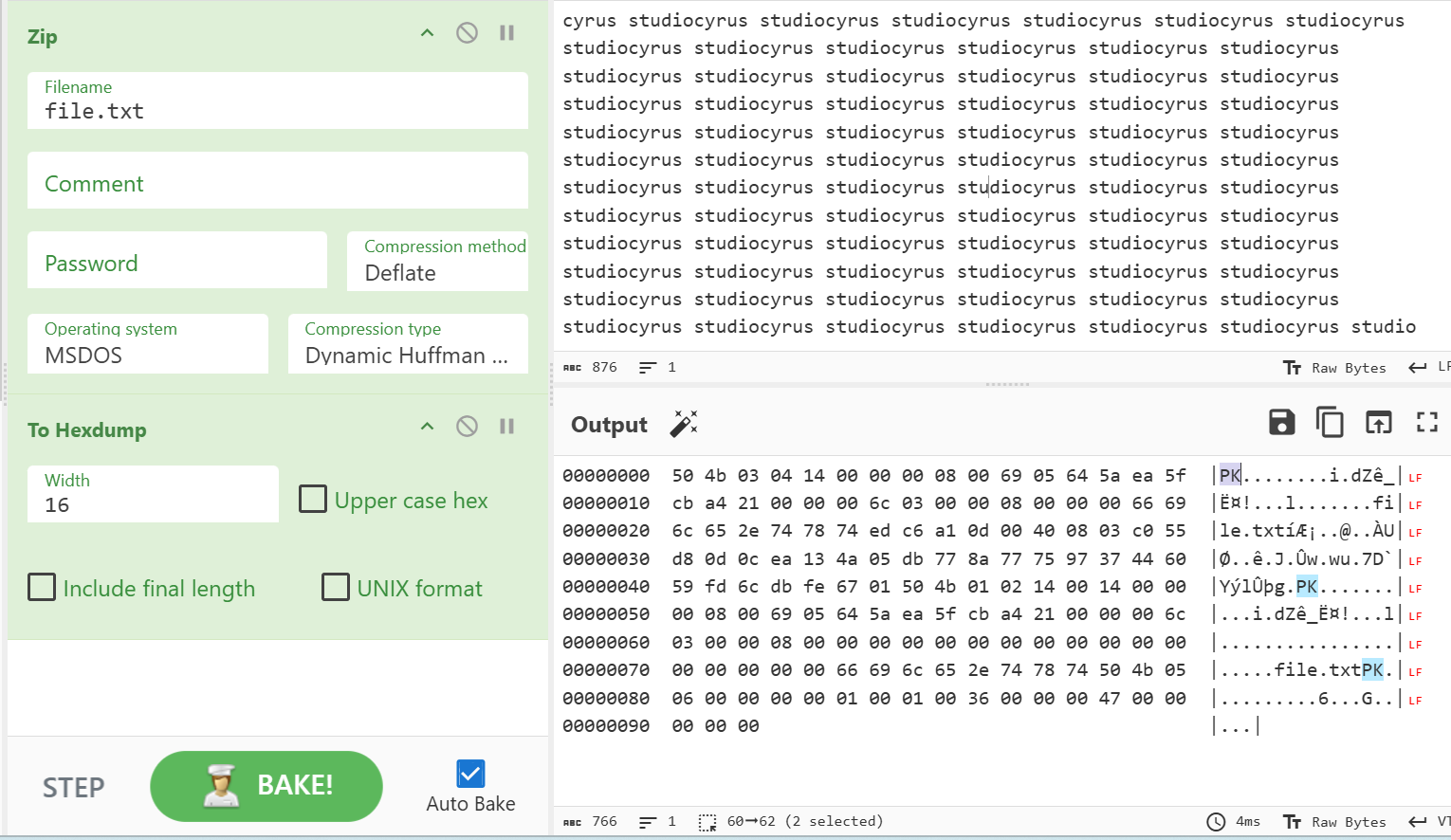Screen dimensions: 1451x840
Task: Click the magic wand icon beside Output
Action: pyautogui.click(x=684, y=424)
